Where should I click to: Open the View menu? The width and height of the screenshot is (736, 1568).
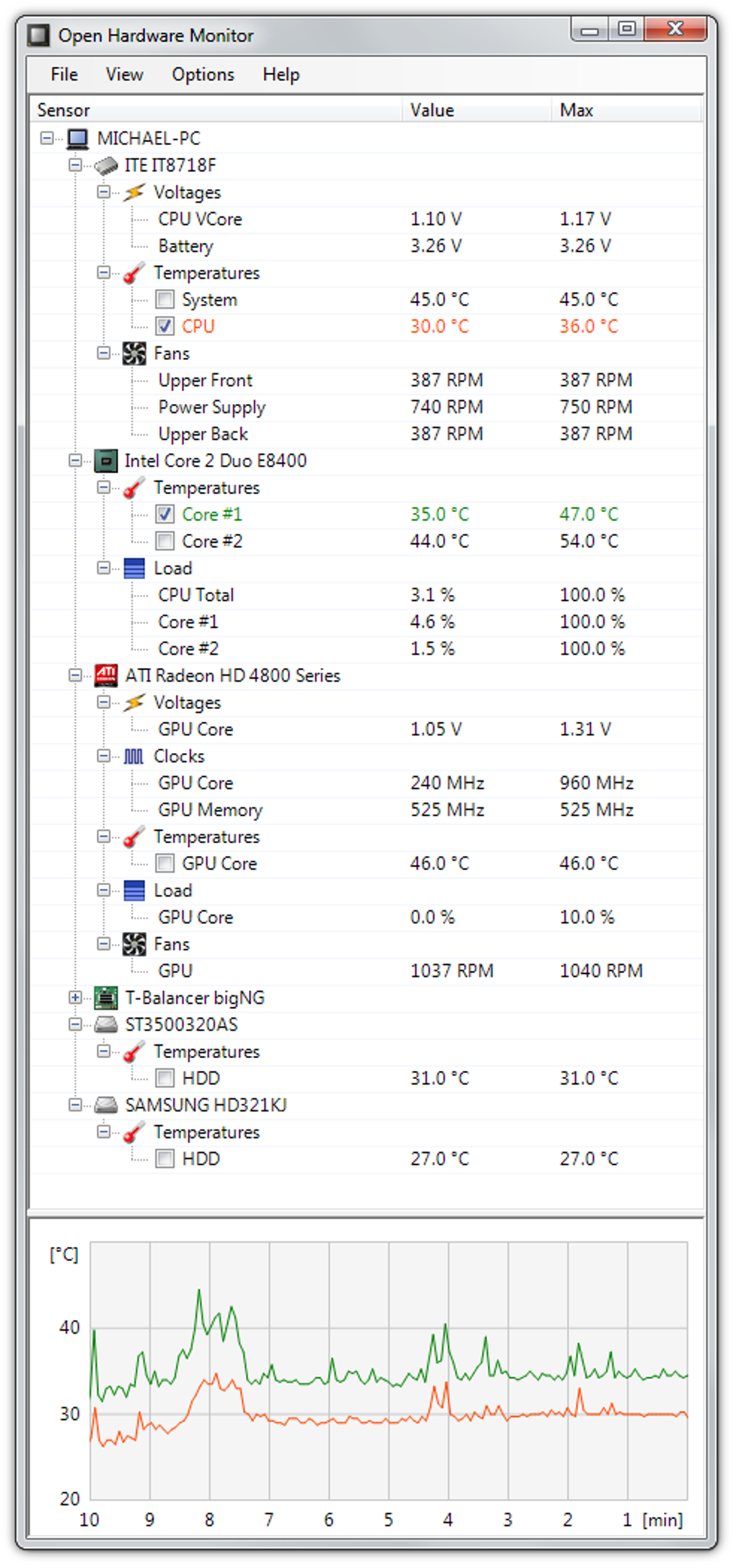coord(124,74)
